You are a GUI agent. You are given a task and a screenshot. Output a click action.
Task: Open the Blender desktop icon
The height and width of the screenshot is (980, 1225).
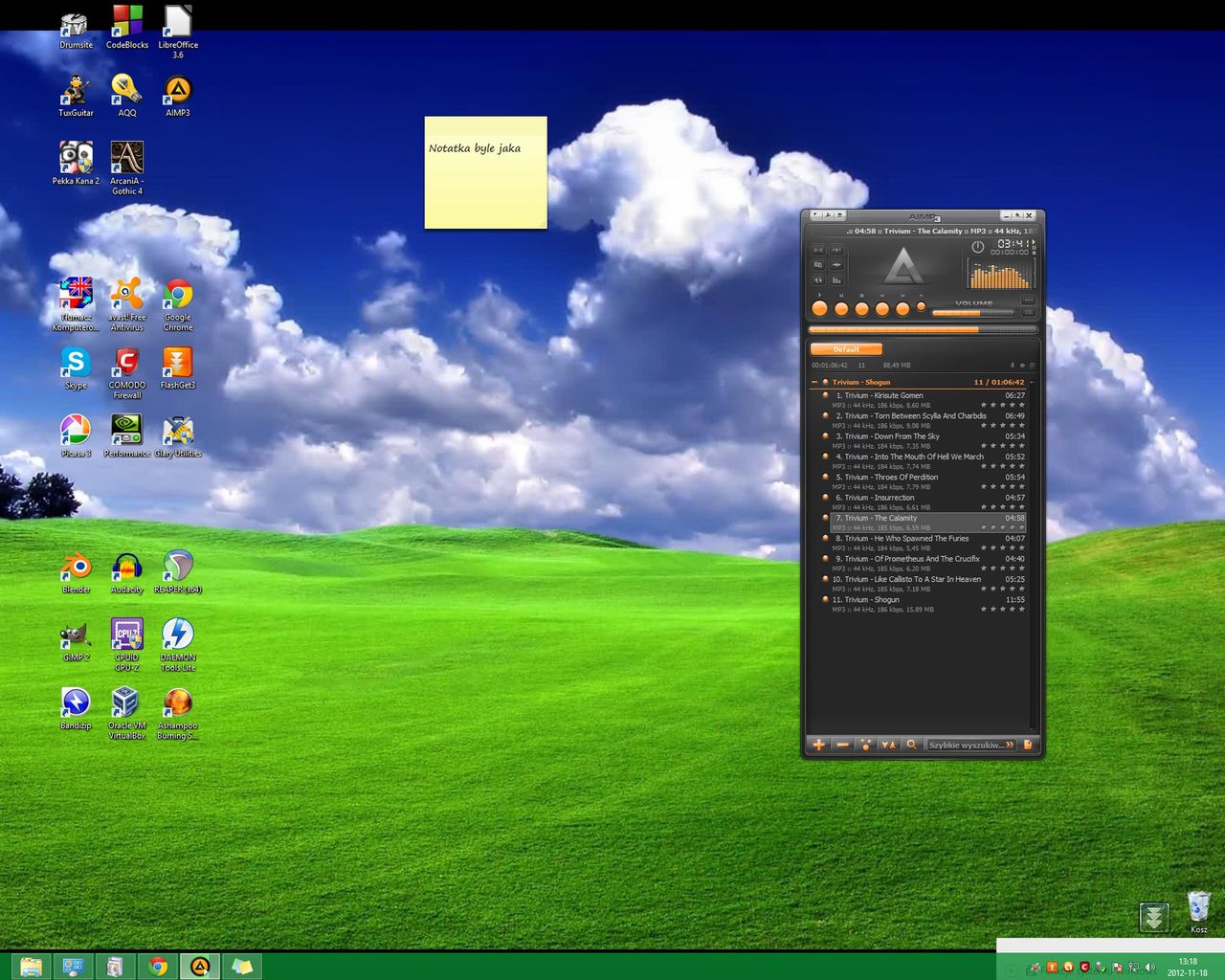click(x=76, y=572)
